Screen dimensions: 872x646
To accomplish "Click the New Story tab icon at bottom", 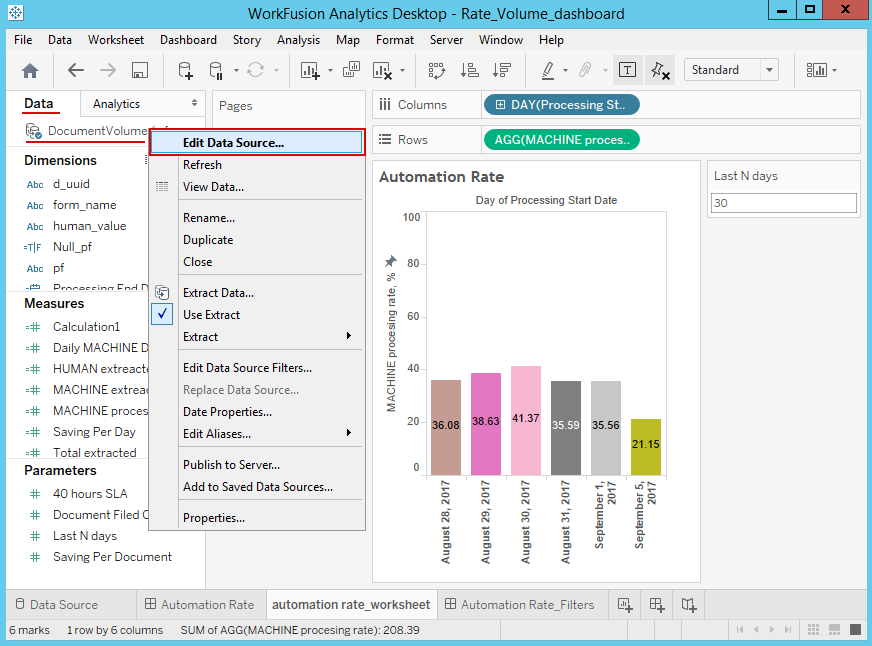I will pyautogui.click(x=688, y=605).
